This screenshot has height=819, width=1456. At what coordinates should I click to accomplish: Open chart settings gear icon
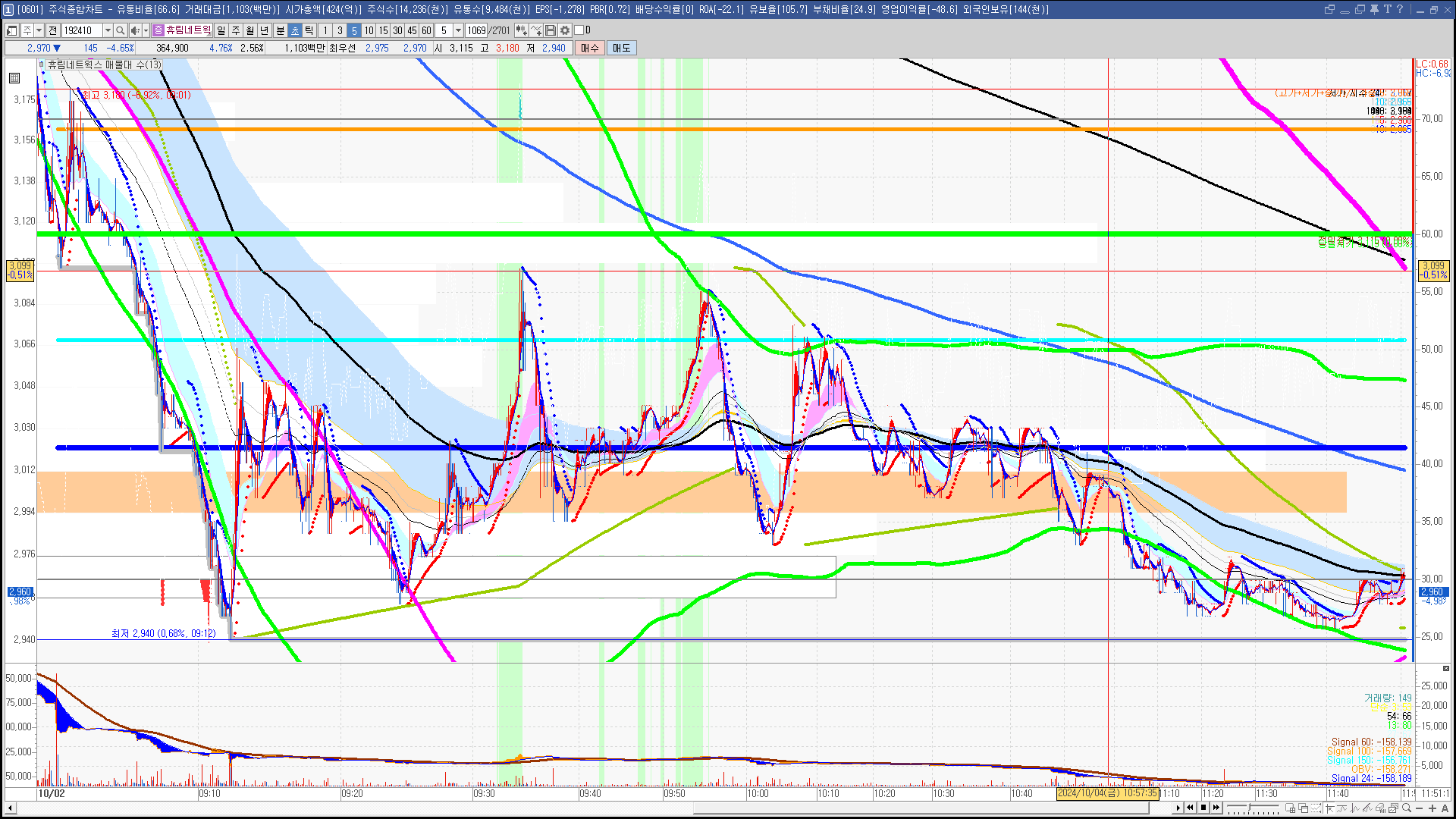pos(565,30)
